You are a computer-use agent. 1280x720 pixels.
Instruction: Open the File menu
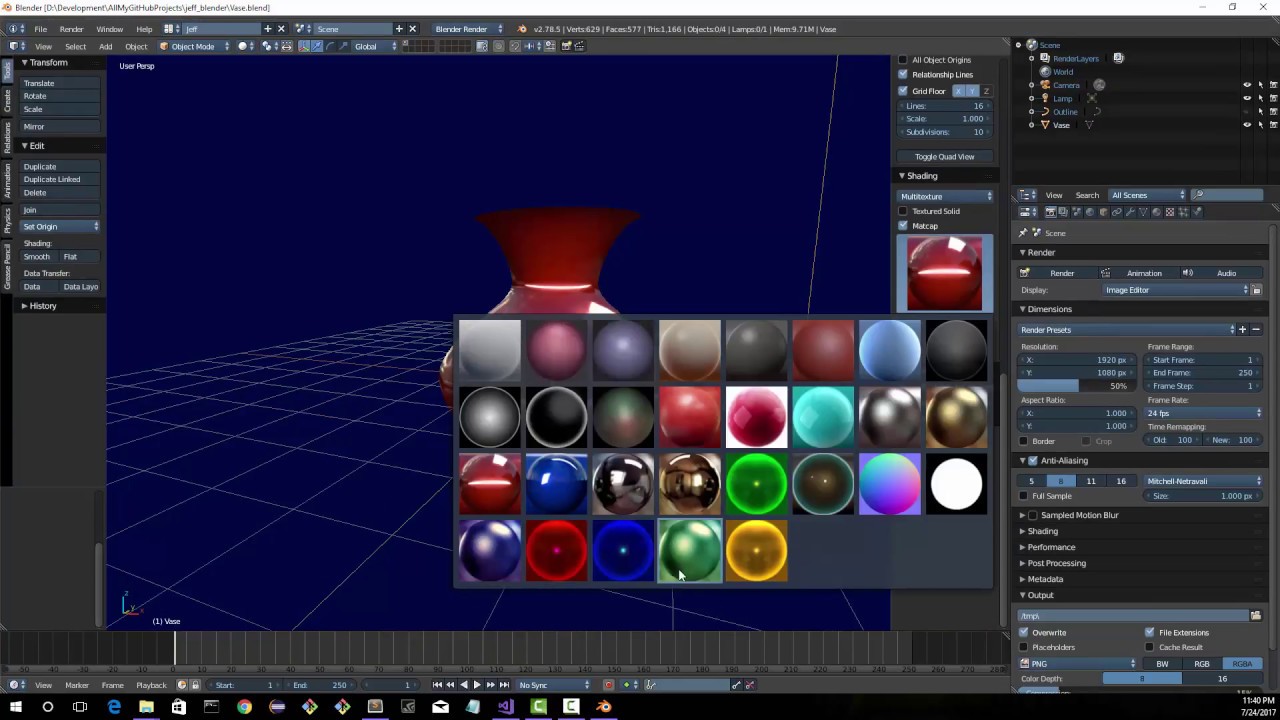coord(41,29)
